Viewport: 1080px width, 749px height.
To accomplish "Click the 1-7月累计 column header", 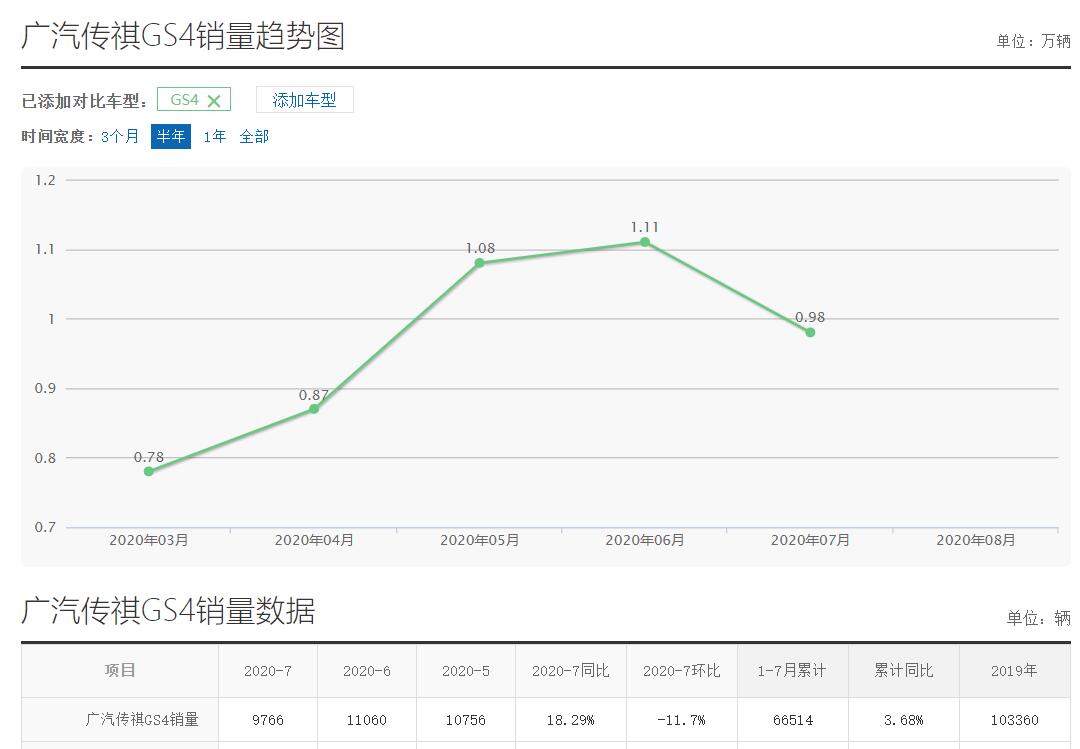I will click(x=792, y=670).
